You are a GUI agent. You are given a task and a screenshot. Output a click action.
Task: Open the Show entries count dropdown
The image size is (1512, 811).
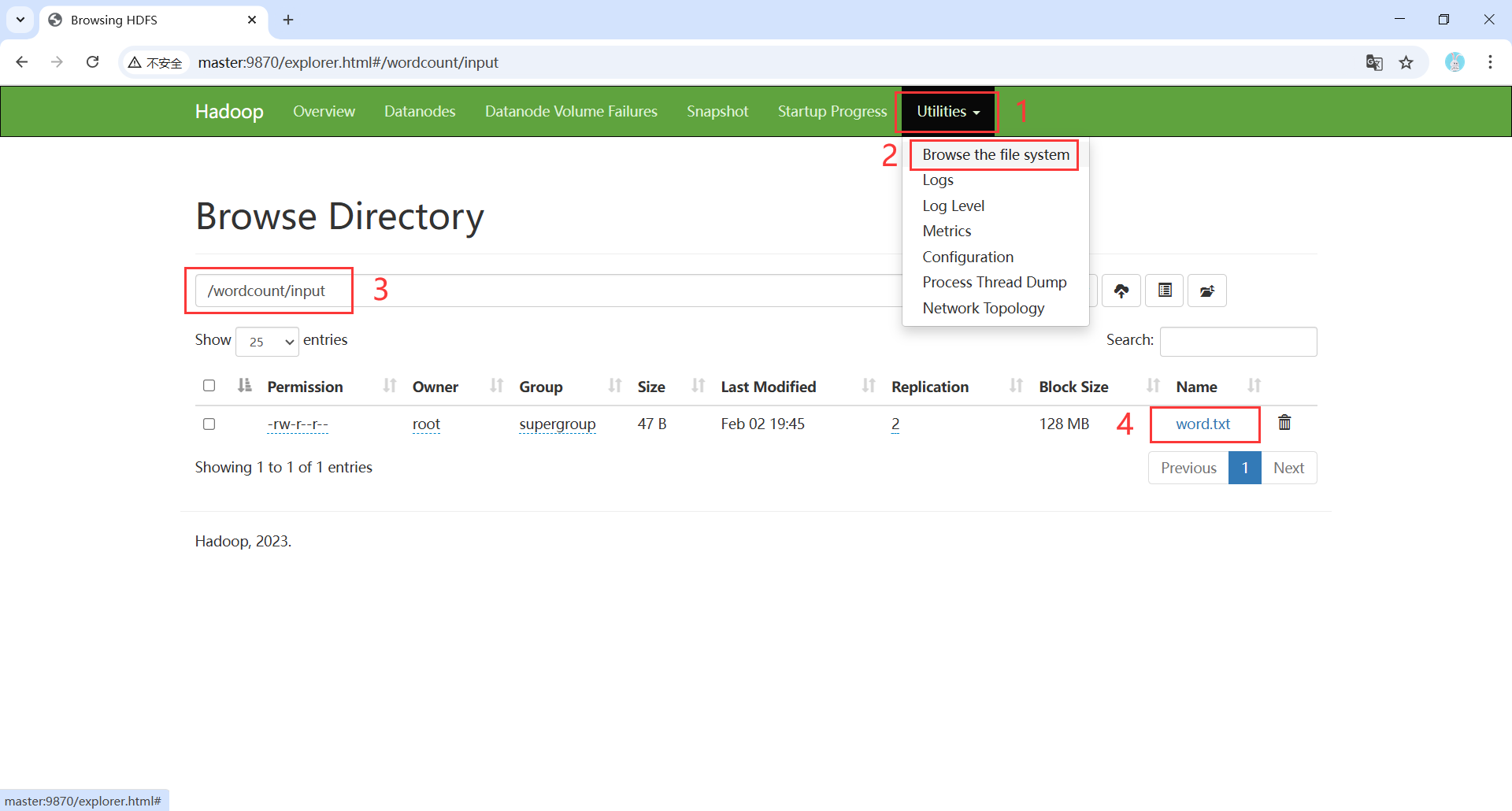267,342
